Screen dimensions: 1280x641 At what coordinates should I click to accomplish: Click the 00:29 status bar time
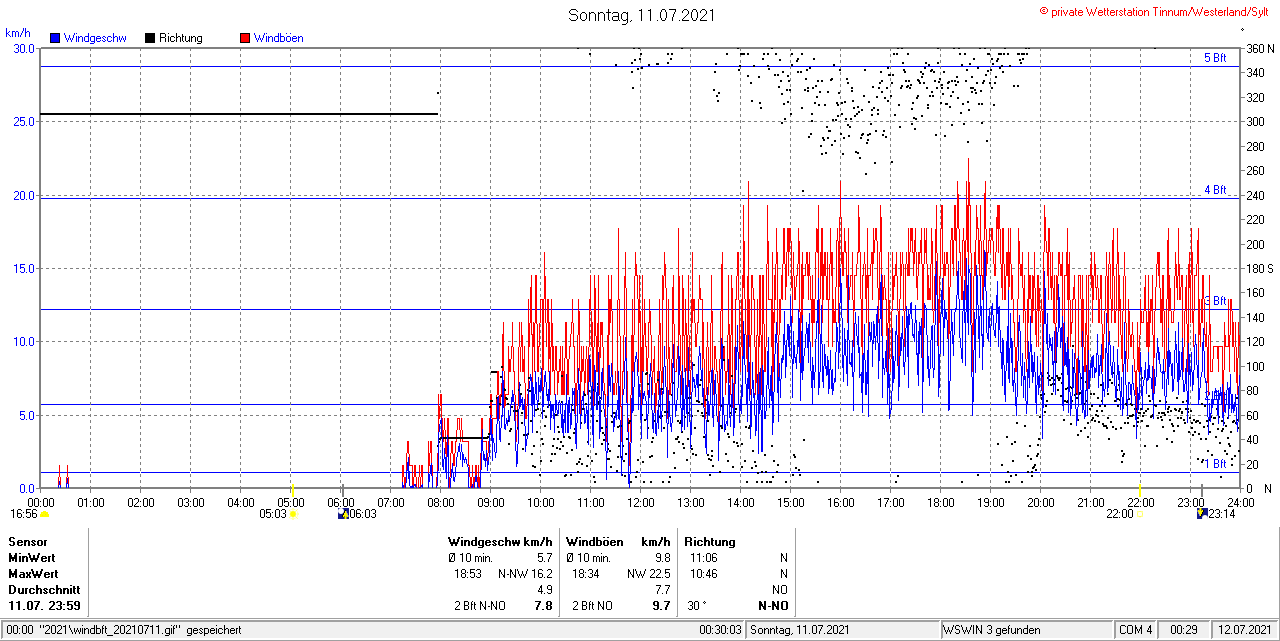click(x=1184, y=630)
